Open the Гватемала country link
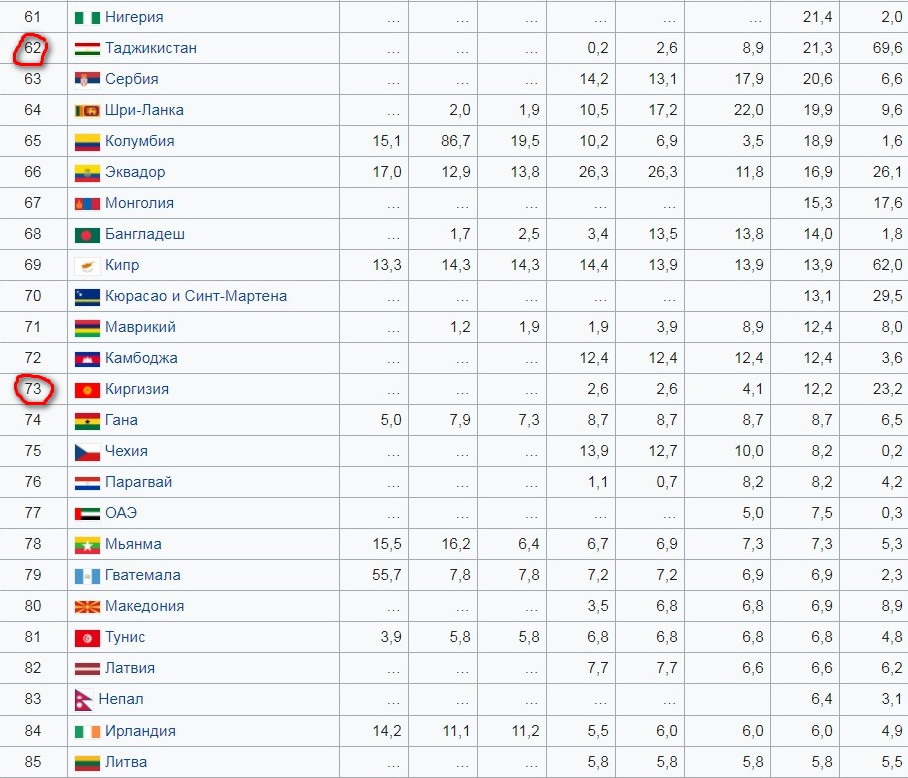This screenshot has width=908, height=778. coord(142,575)
